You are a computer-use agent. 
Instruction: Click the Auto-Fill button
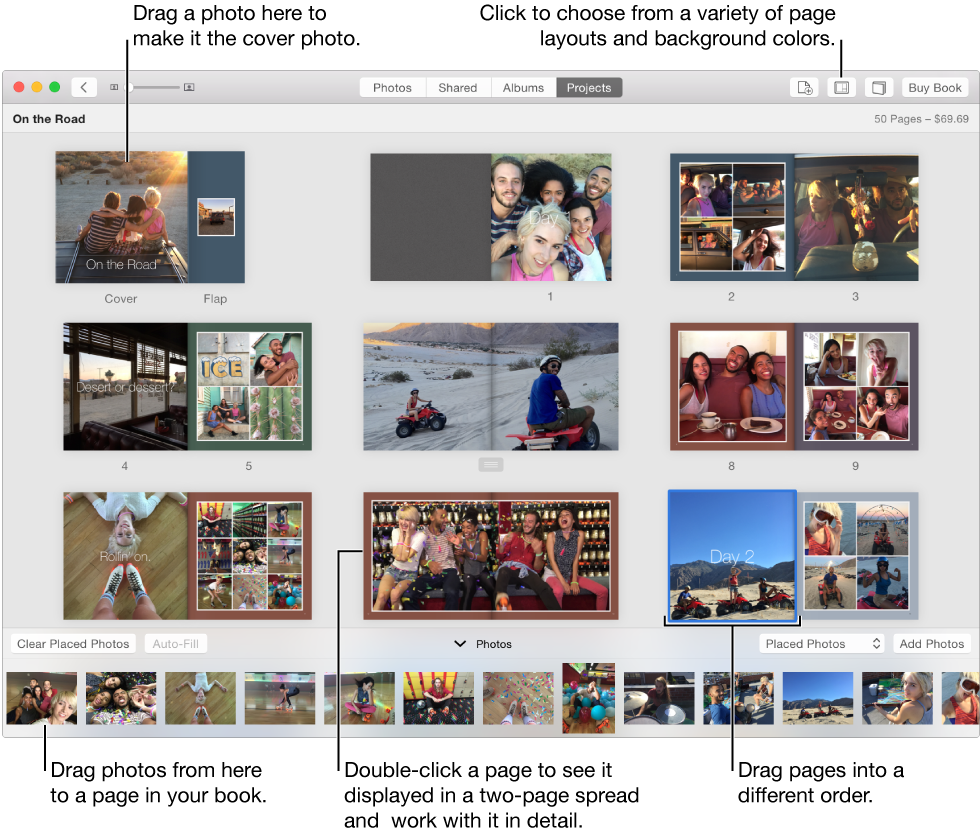(x=176, y=643)
